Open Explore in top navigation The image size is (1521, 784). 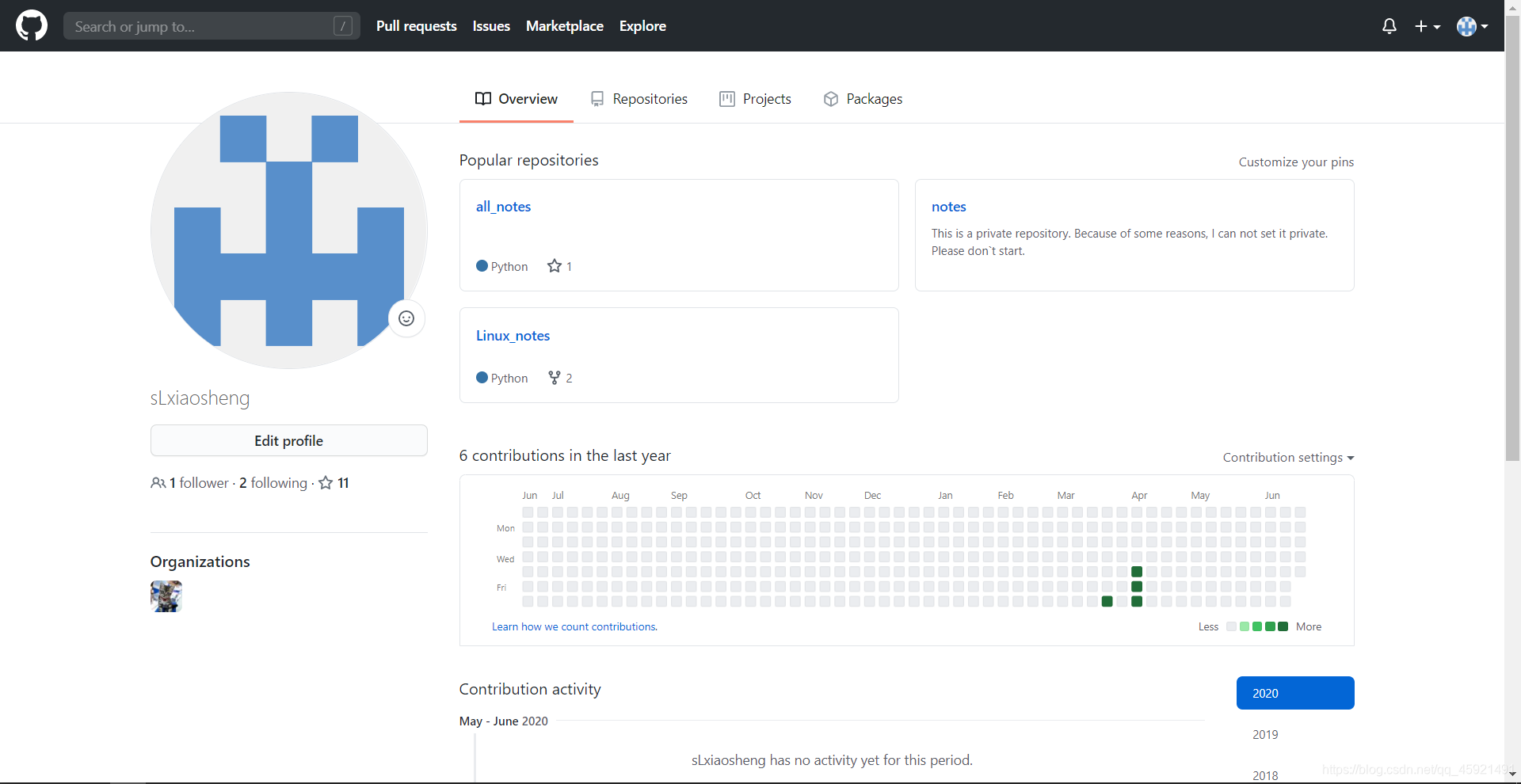[642, 26]
